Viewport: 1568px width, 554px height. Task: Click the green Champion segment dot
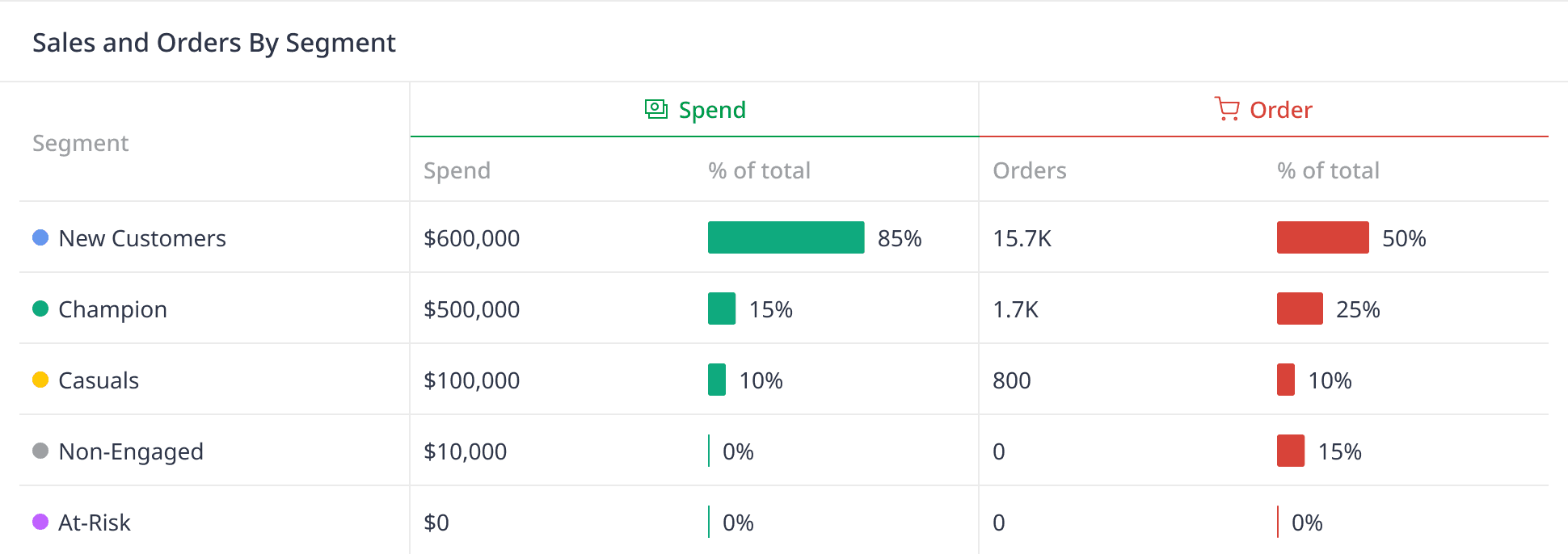(40, 308)
